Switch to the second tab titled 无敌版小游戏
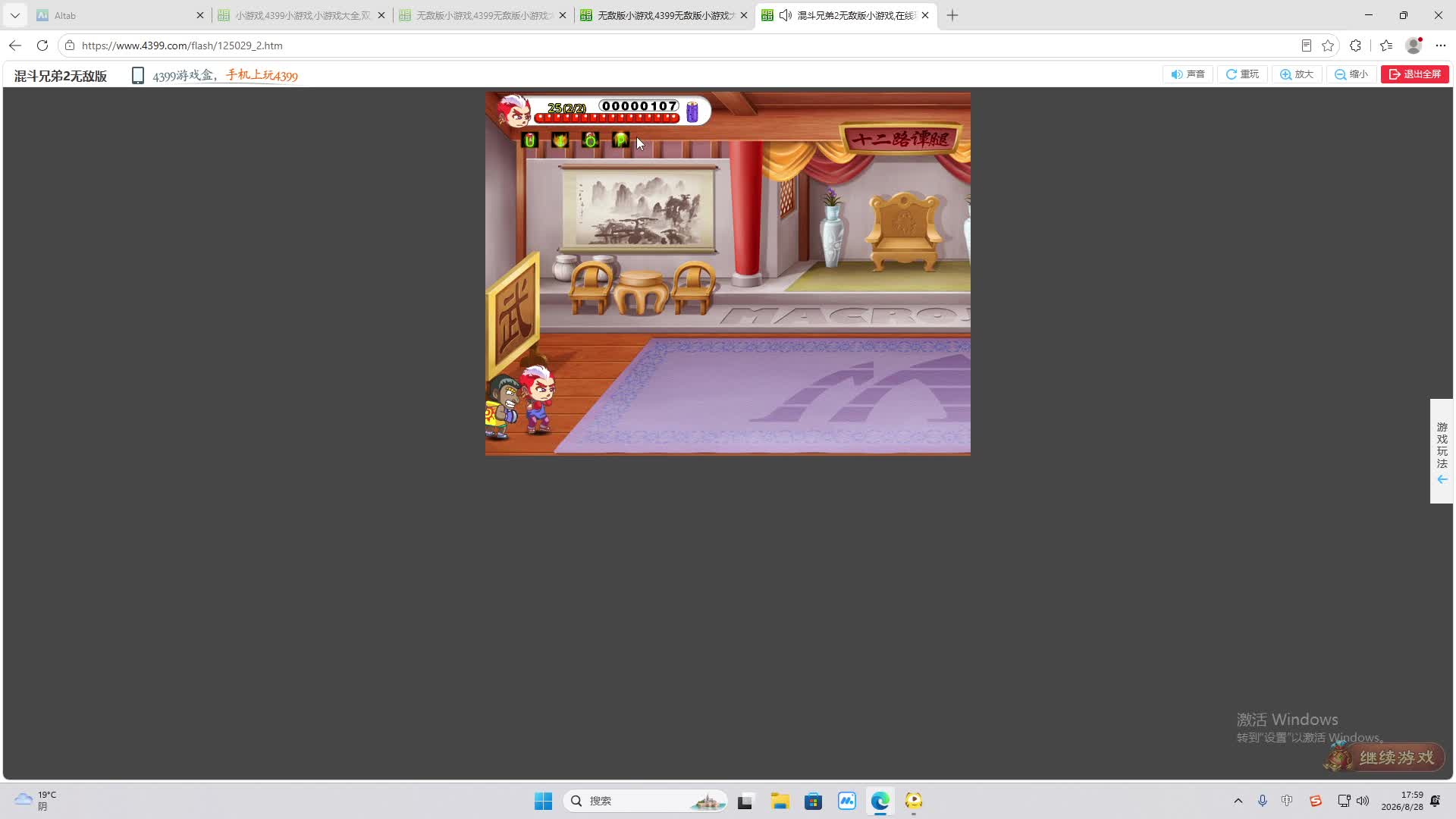 click(x=482, y=15)
